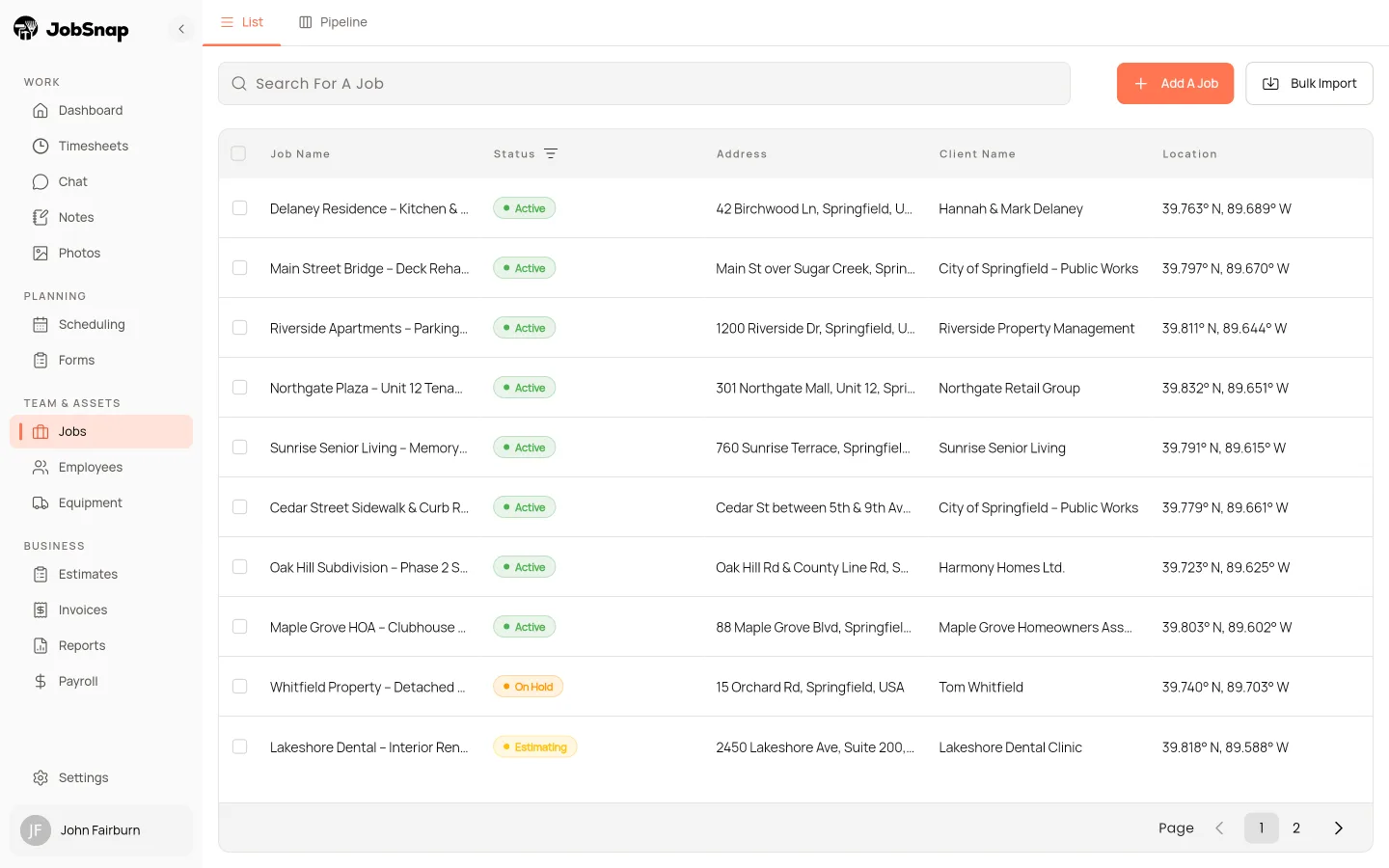Select page 1 in pagination
Screen dimensions: 1389x868
tap(1261, 827)
